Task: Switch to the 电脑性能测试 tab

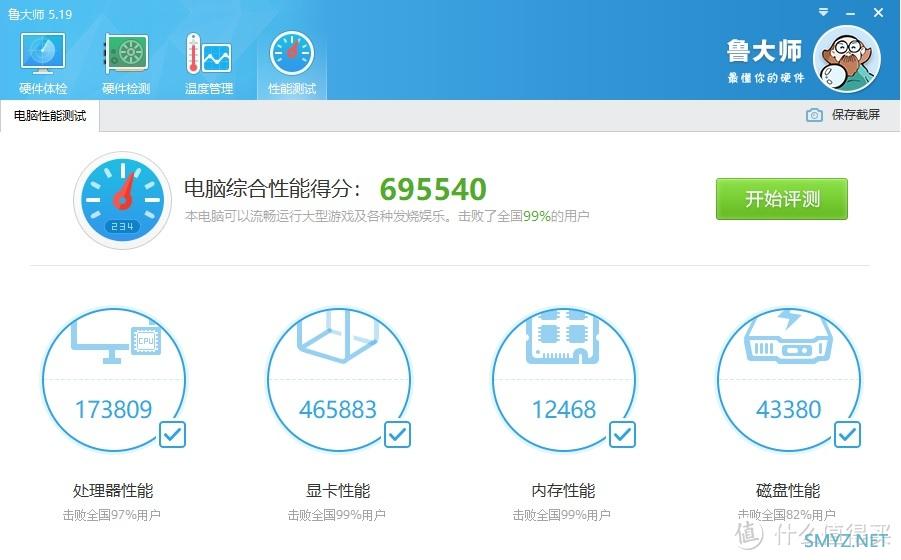Action: click(x=50, y=115)
